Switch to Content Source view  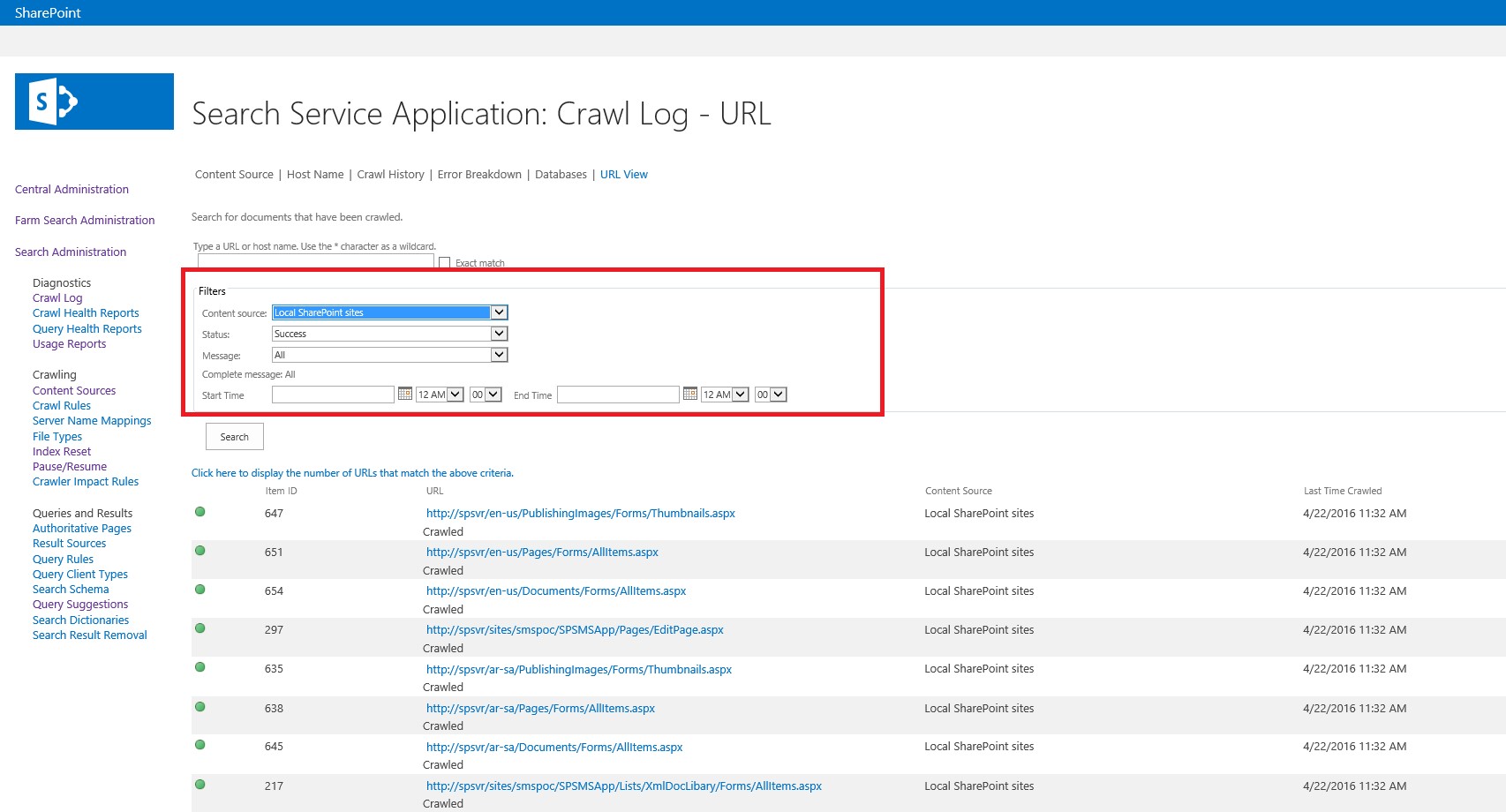pos(234,175)
